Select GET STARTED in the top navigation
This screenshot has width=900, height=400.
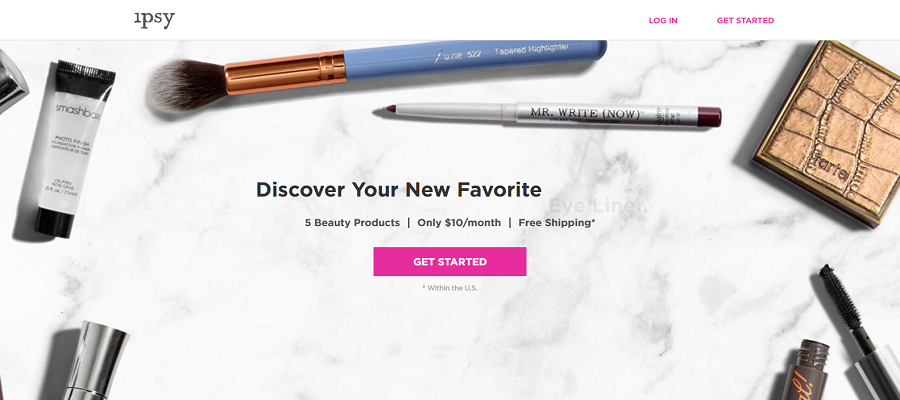point(745,21)
